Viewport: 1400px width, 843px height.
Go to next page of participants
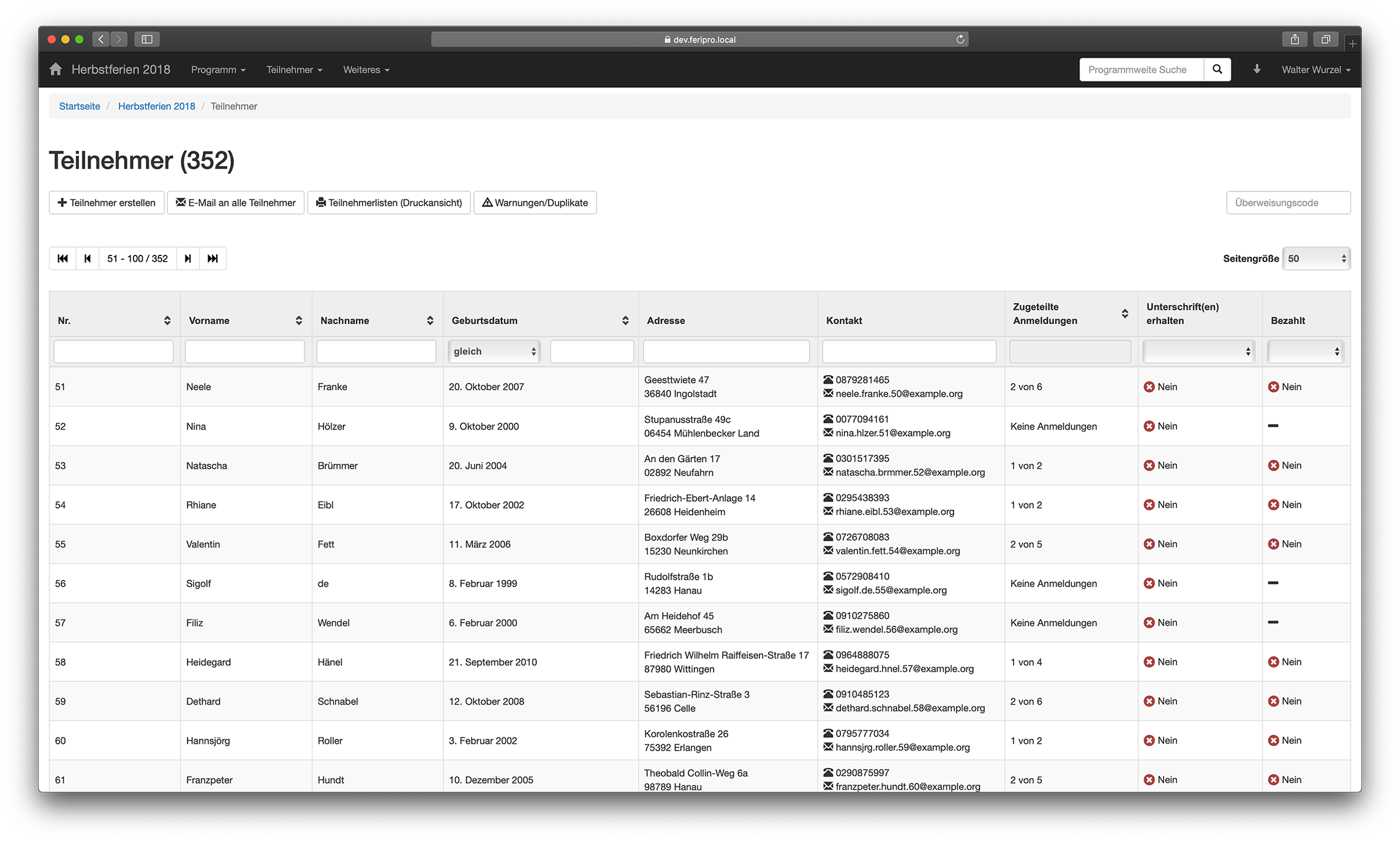pyautogui.click(x=188, y=259)
